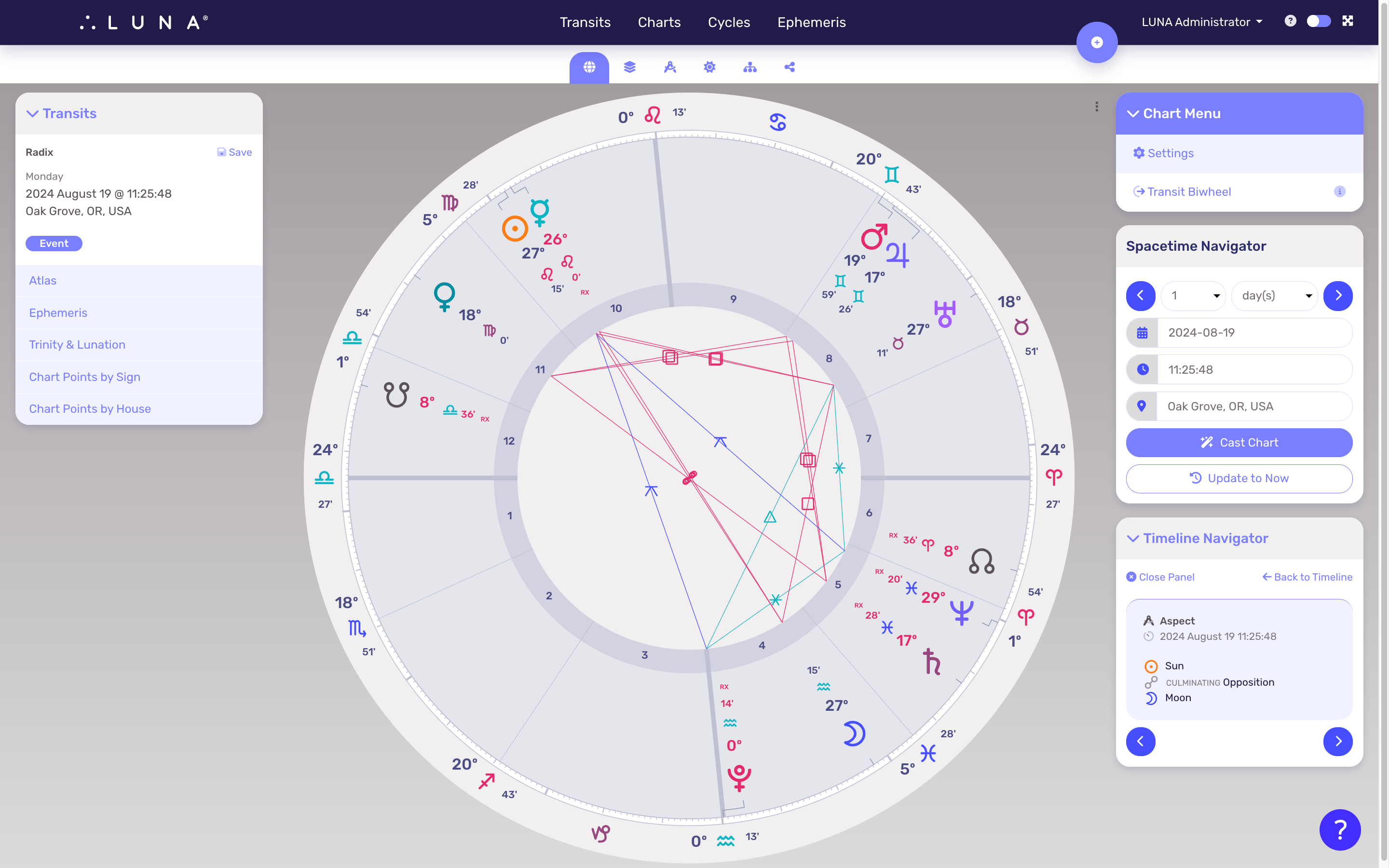Image resolution: width=1389 pixels, height=868 pixels.
Task: Open Chart Points by Sign
Action: 139,377
